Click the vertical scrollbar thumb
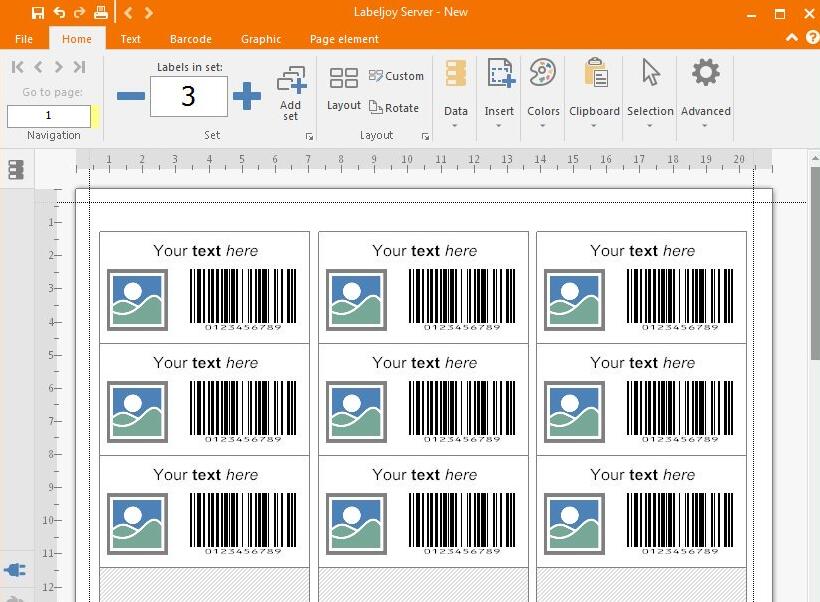820x602 pixels. click(815, 263)
